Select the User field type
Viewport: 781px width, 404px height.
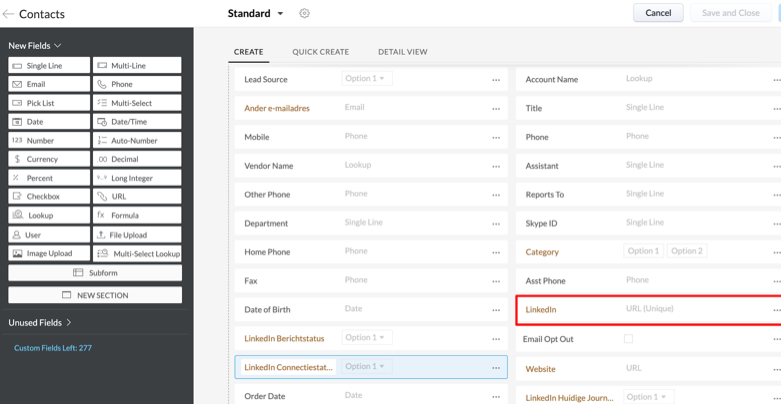pyautogui.click(x=49, y=235)
